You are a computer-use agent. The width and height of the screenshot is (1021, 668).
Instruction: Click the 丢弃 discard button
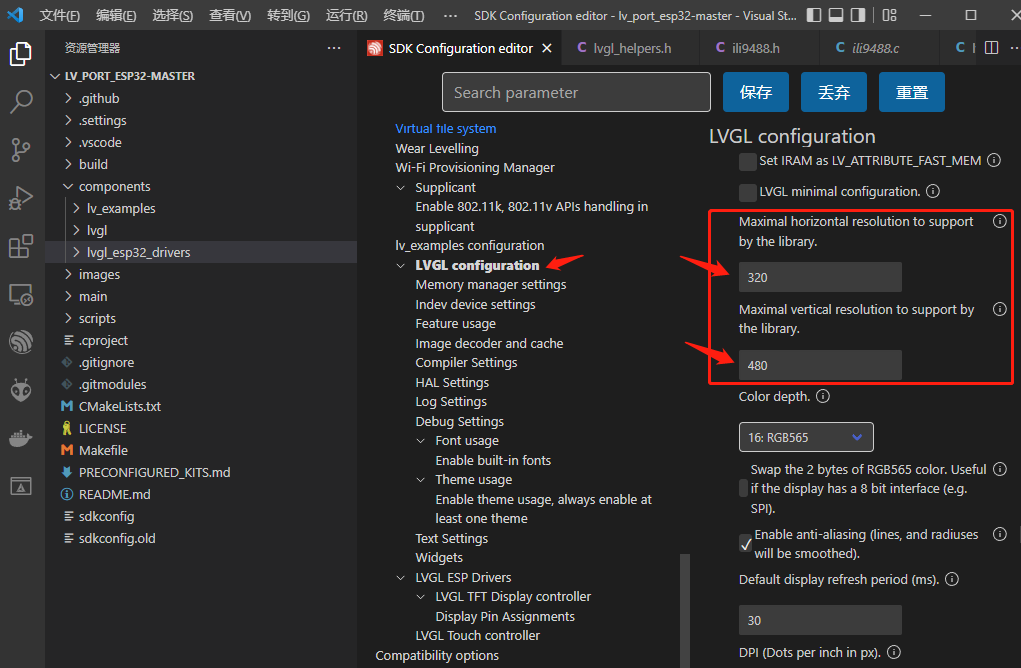click(x=834, y=92)
